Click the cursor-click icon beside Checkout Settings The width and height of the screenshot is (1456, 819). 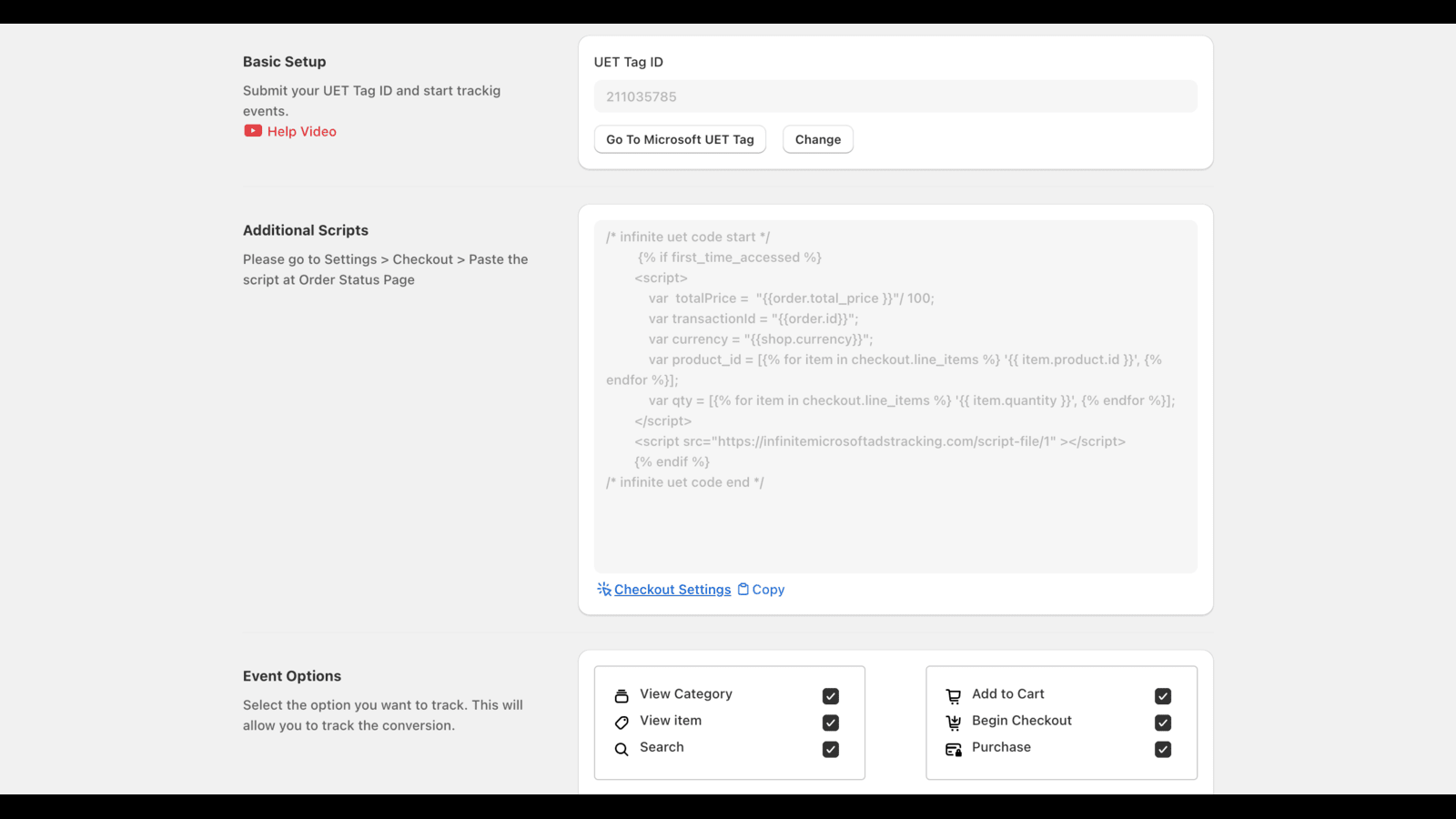pyautogui.click(x=603, y=589)
